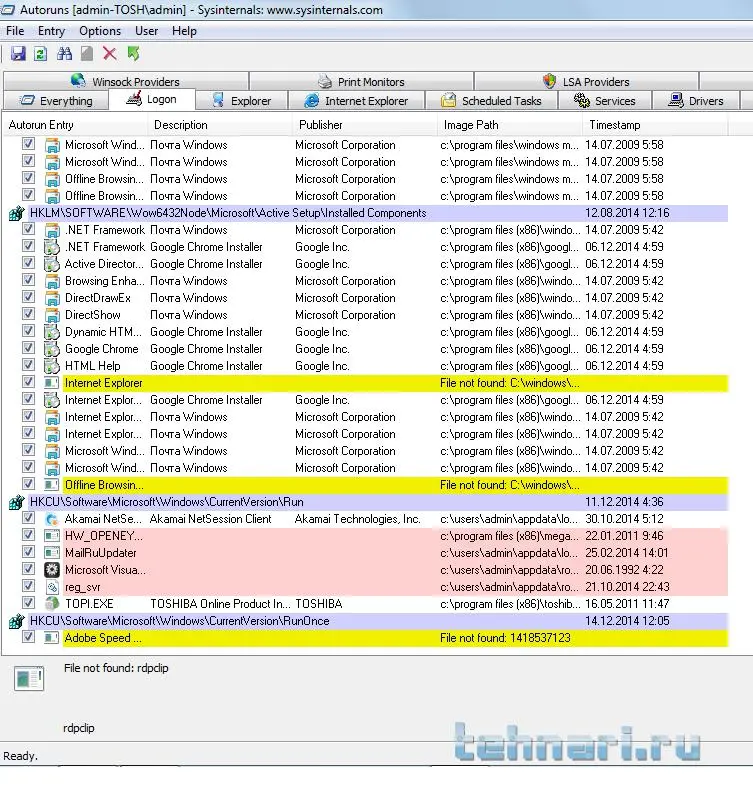Uncheck the TOPI.EXE checkbox
Screen dimensions: 753x793
click(x=28, y=603)
